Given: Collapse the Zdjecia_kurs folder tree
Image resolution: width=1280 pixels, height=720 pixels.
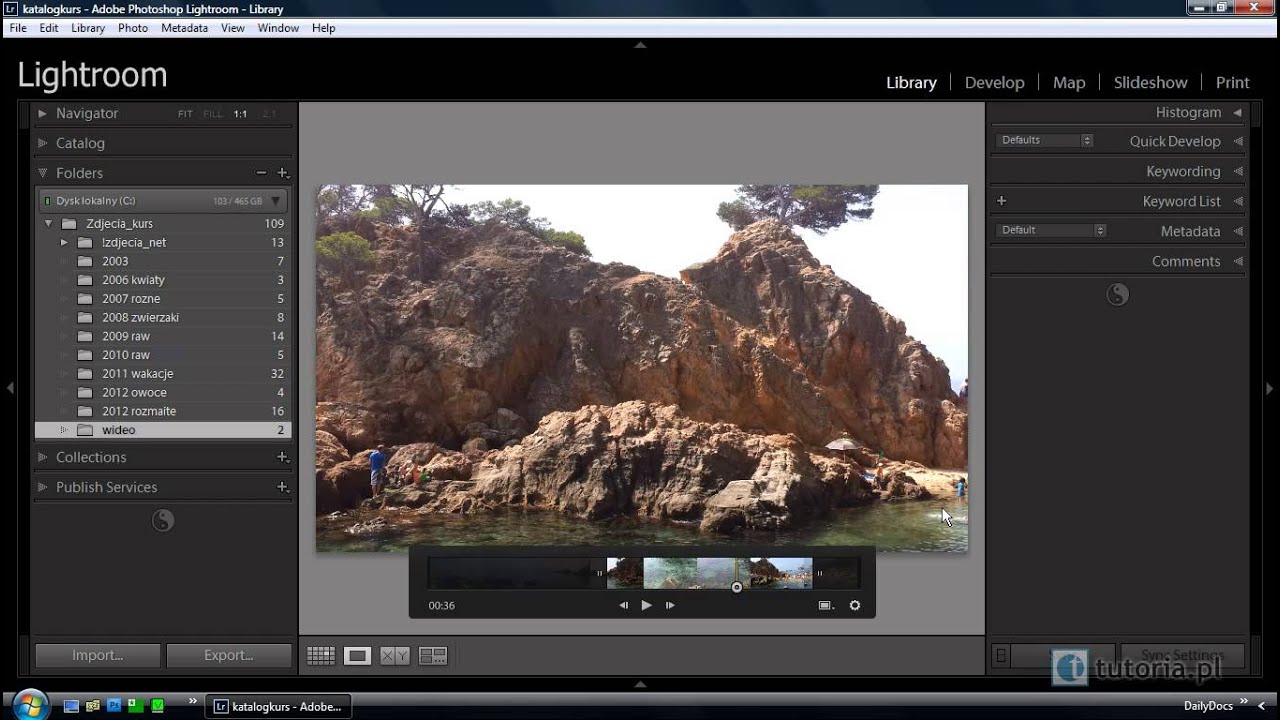Looking at the screenshot, I should point(48,224).
